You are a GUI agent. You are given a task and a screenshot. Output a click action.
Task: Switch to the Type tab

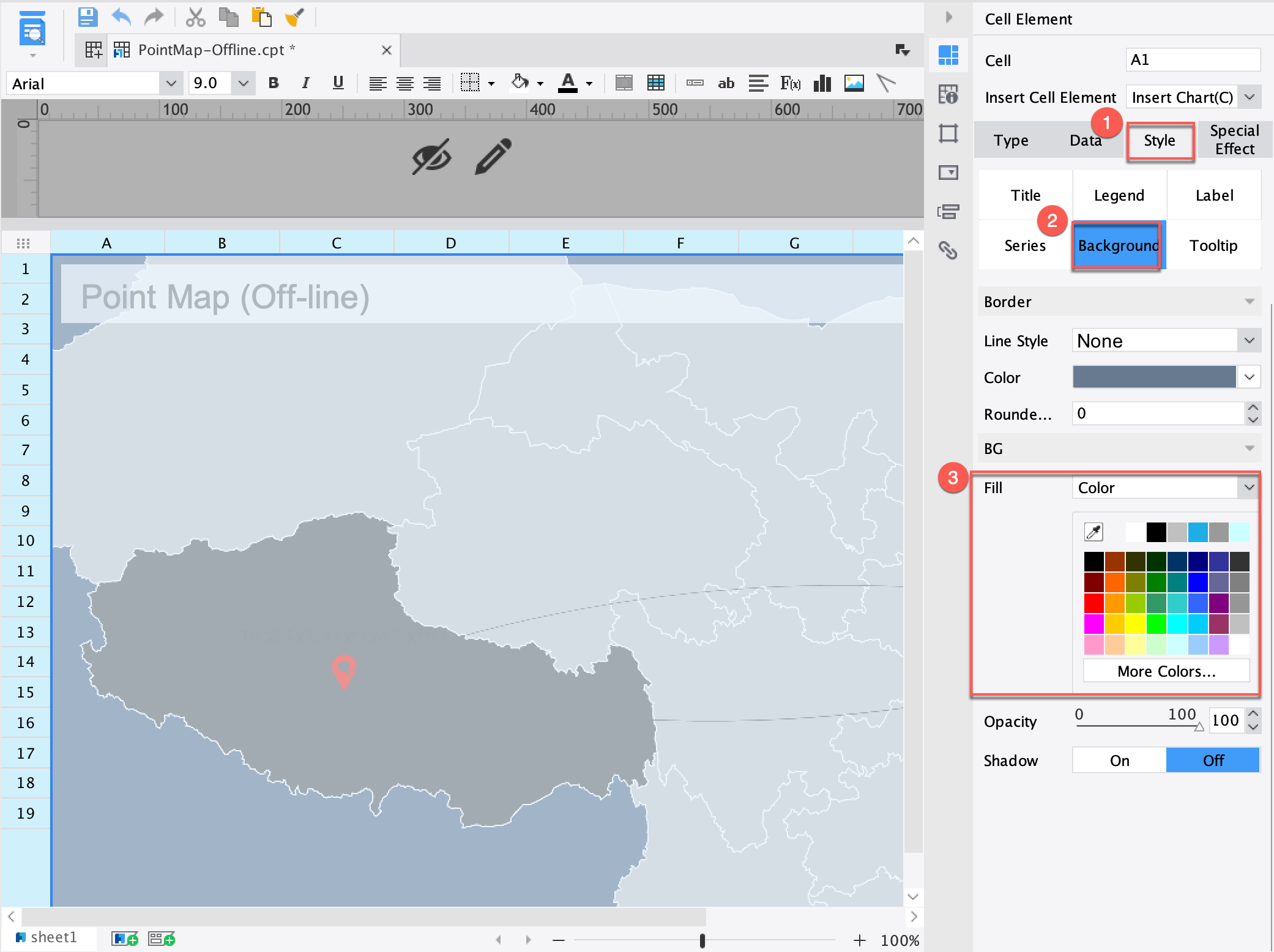point(1011,140)
